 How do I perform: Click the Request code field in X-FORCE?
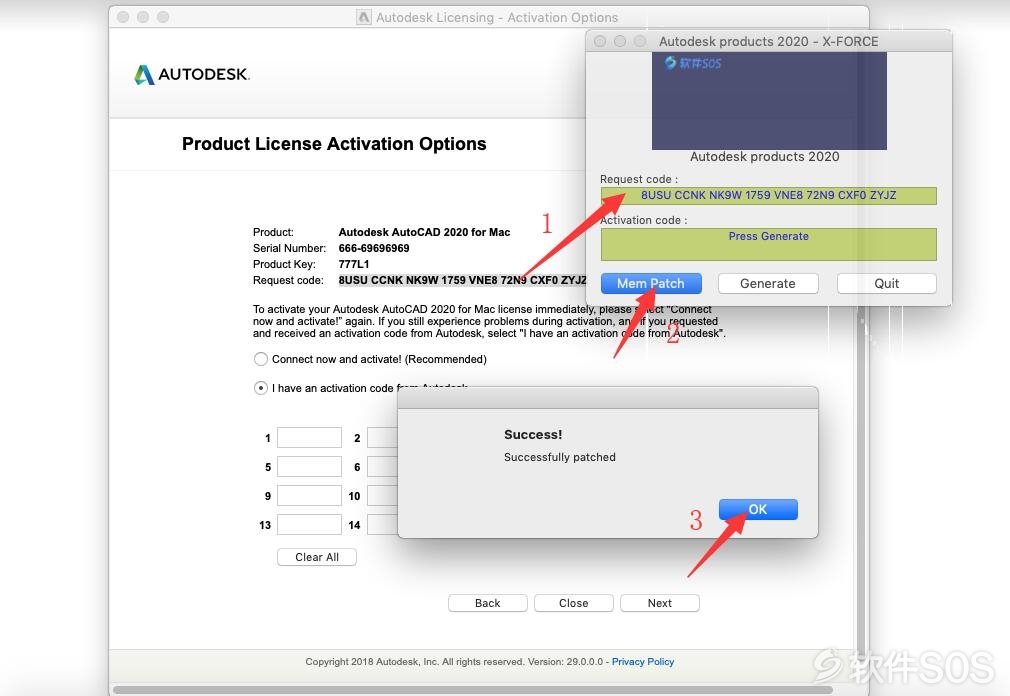[768, 196]
